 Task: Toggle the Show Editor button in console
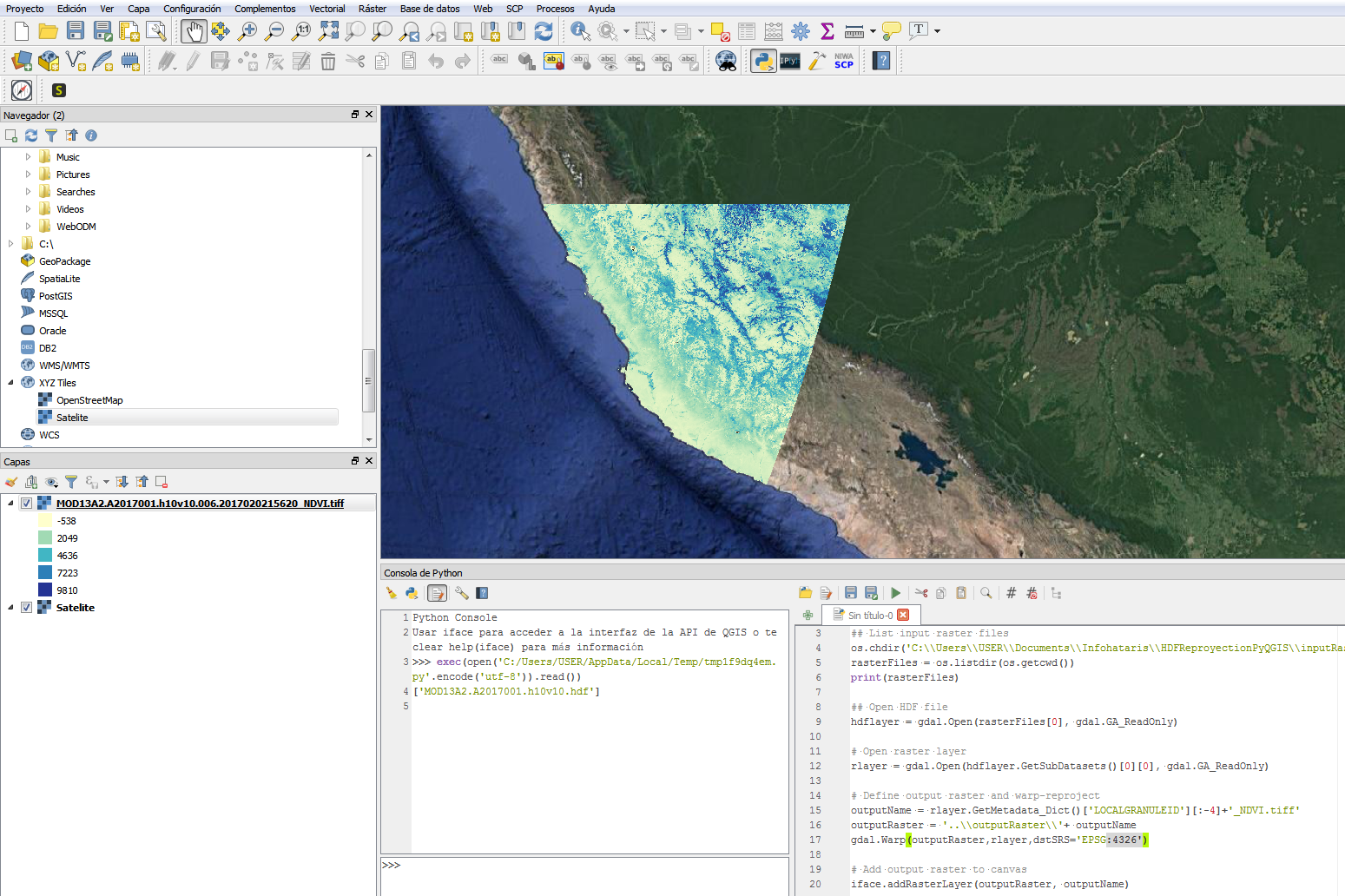[438, 593]
